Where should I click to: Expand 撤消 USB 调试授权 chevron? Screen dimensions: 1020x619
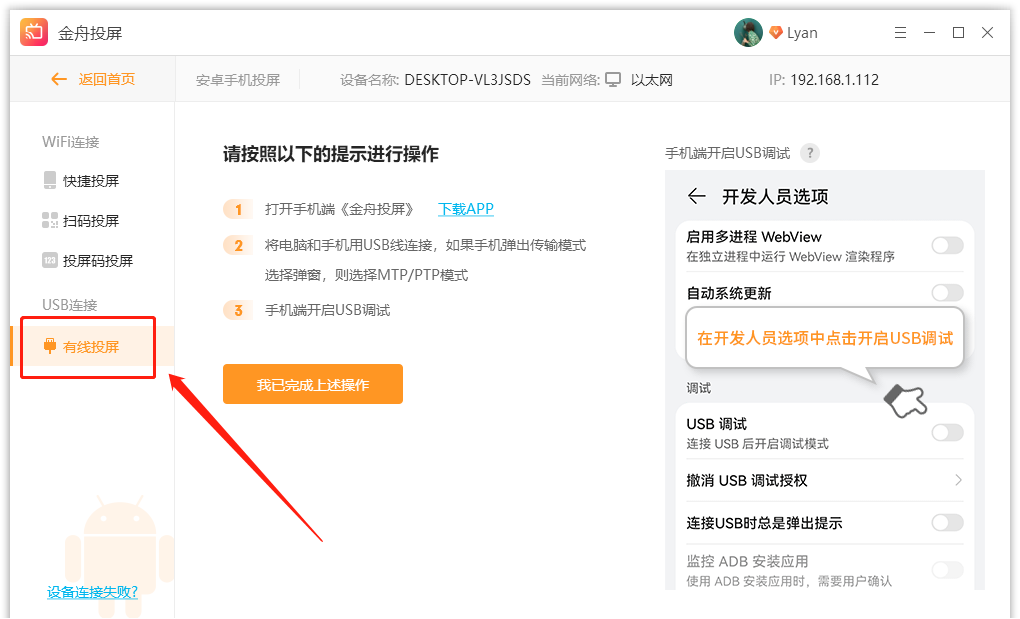coord(958,480)
